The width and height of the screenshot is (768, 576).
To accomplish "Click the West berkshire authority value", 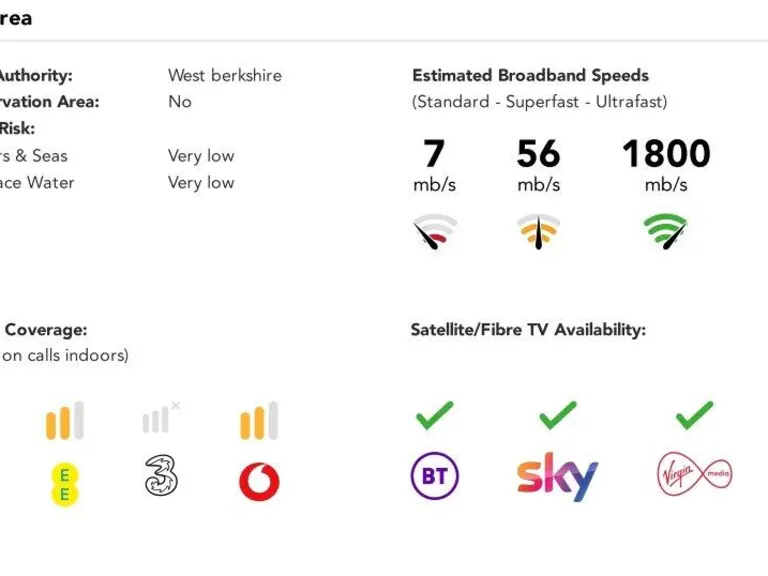I will pyautogui.click(x=225, y=76).
